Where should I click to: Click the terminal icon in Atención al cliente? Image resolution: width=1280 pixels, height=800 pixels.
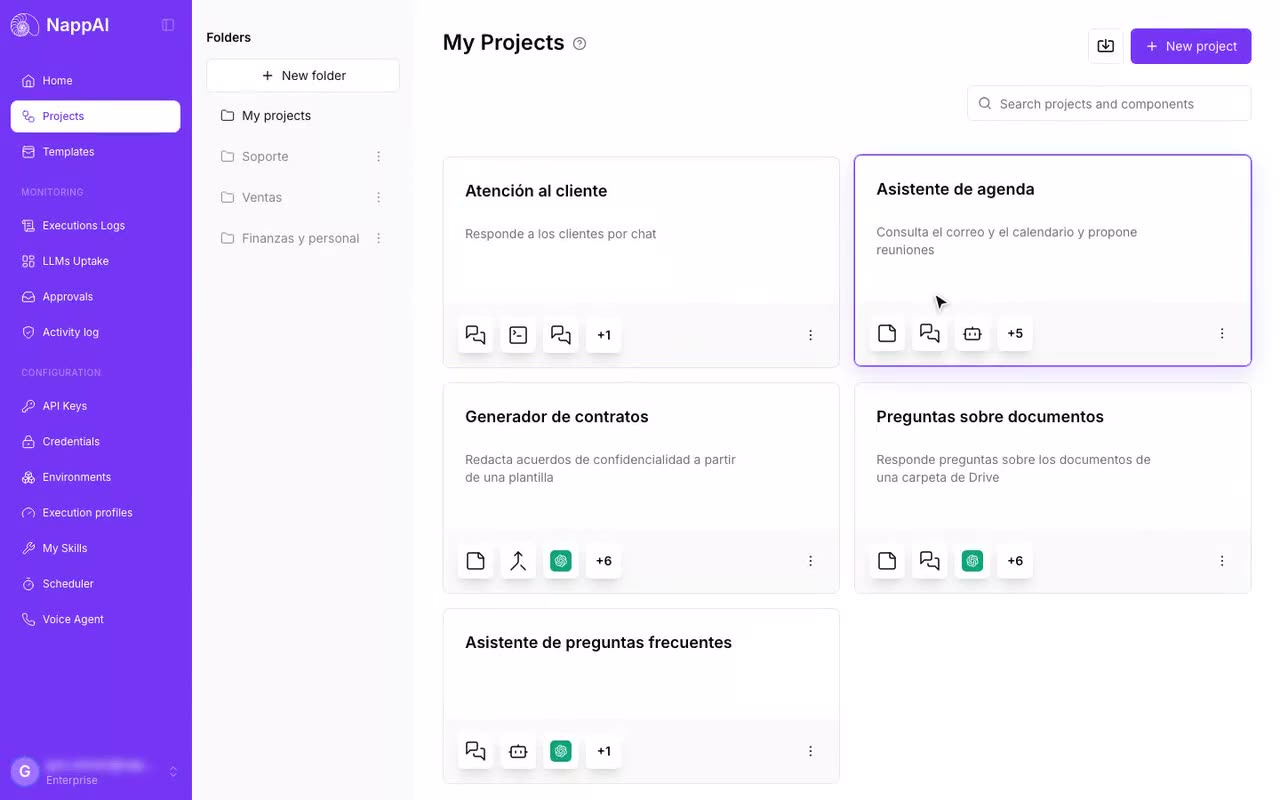click(x=518, y=335)
